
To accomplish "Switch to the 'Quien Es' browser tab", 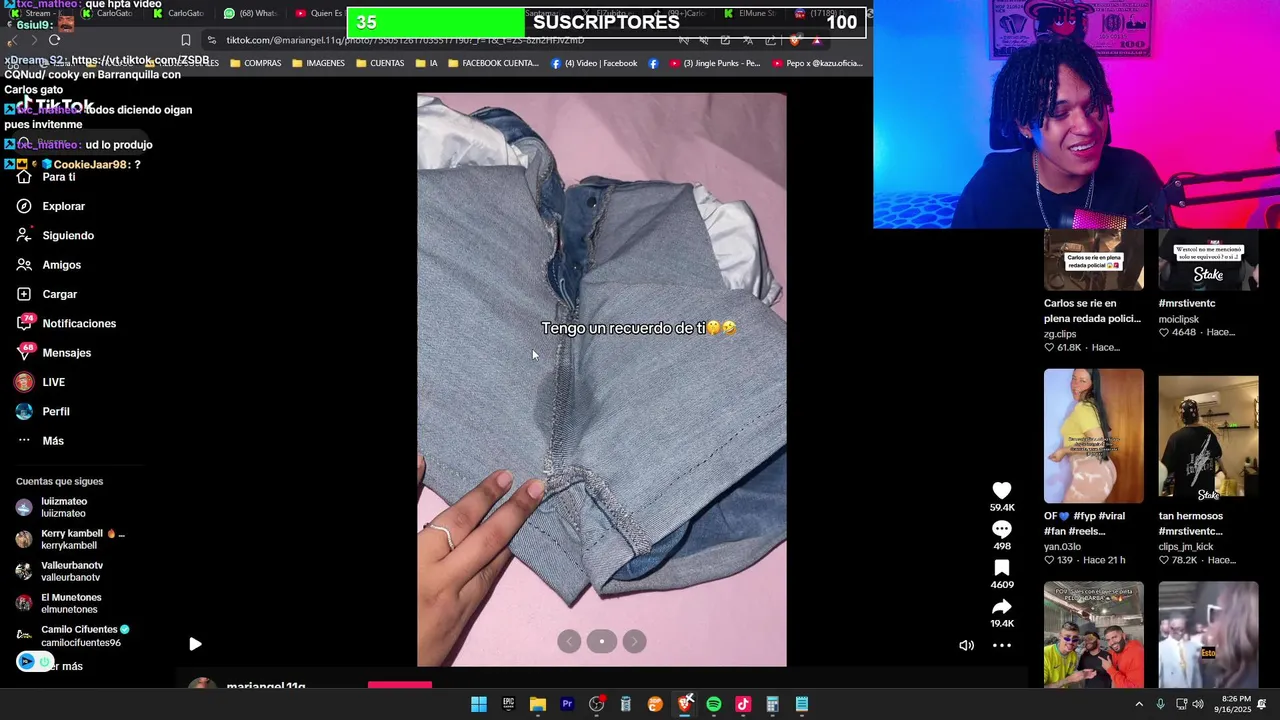I will pyautogui.click(x=320, y=13).
